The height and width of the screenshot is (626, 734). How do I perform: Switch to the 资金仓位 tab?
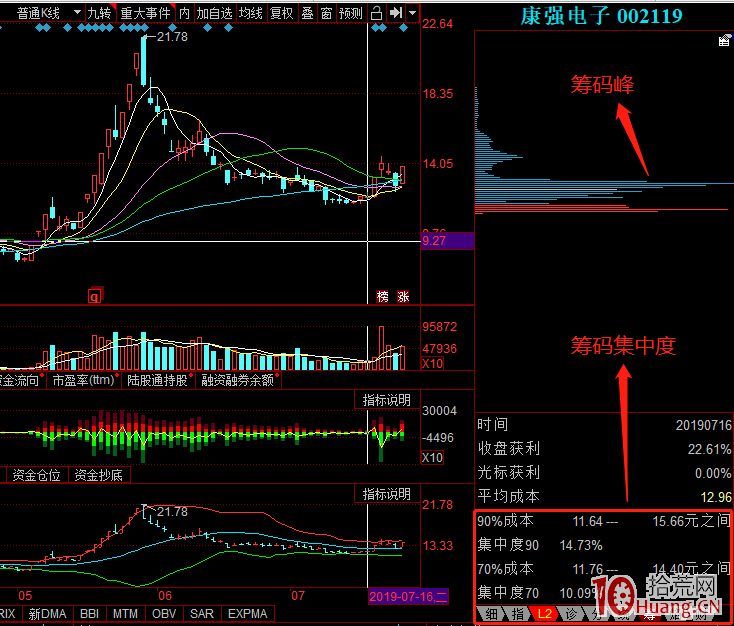[37, 475]
